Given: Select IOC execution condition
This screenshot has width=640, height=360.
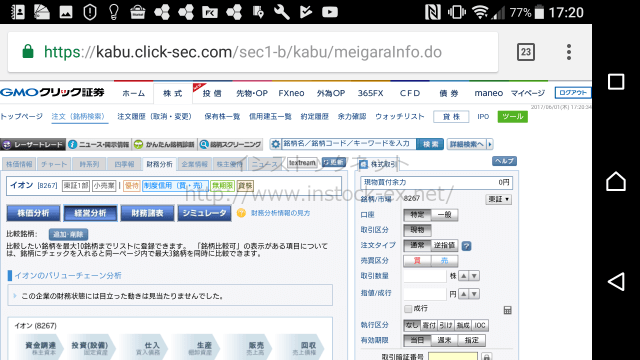Looking at the screenshot, I should [480, 325].
